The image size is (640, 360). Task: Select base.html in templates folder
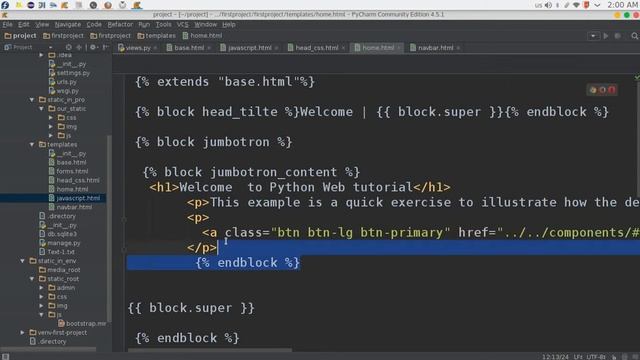[x=68, y=162]
